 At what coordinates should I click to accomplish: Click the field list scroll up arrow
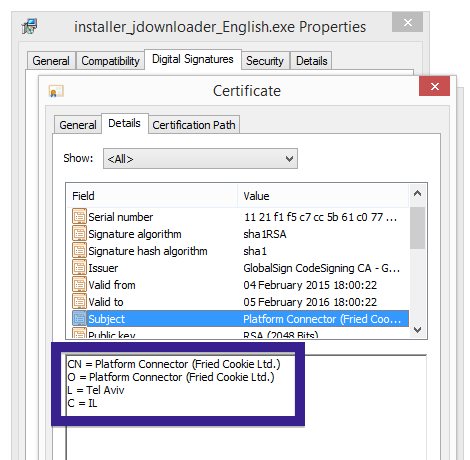417,193
